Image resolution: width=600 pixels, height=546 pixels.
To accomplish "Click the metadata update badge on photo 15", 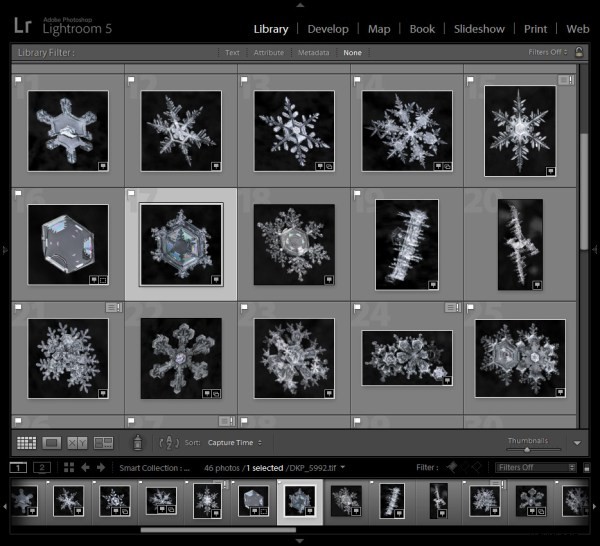I will click(566, 80).
